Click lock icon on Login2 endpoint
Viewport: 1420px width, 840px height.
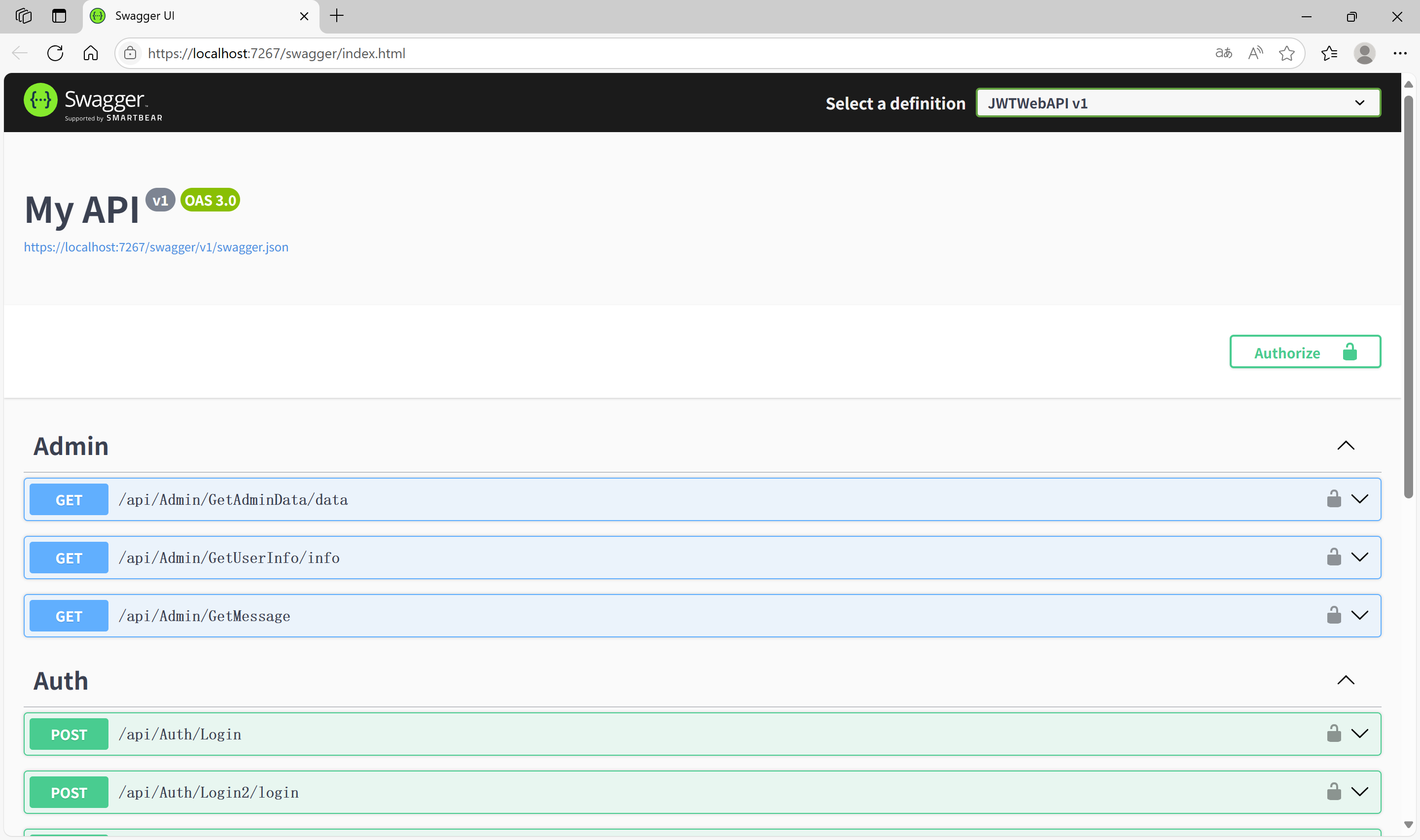(x=1333, y=791)
